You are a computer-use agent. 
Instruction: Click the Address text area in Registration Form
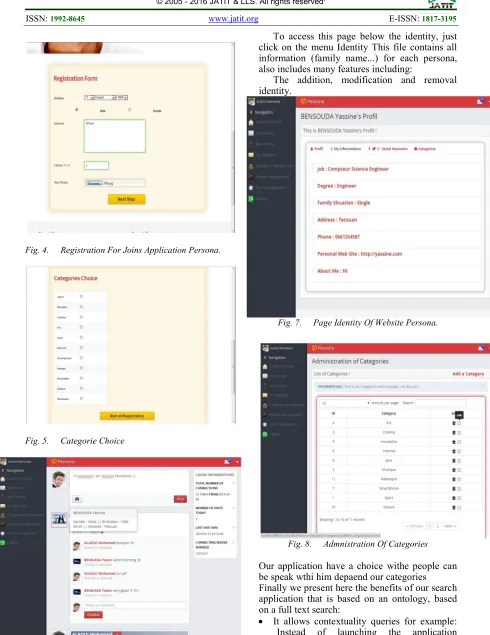tap(115, 136)
